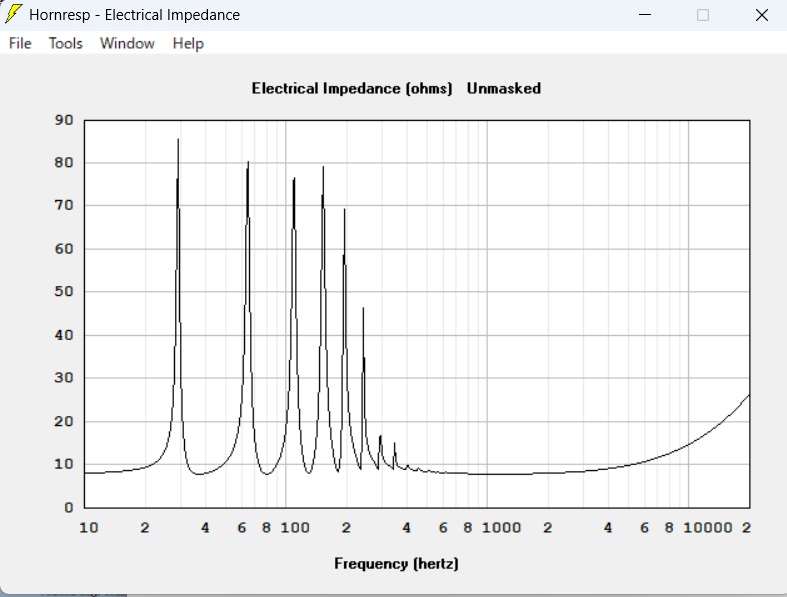Click the "Unmasked" label above the chart
The image size is (787, 597).
click(504, 88)
